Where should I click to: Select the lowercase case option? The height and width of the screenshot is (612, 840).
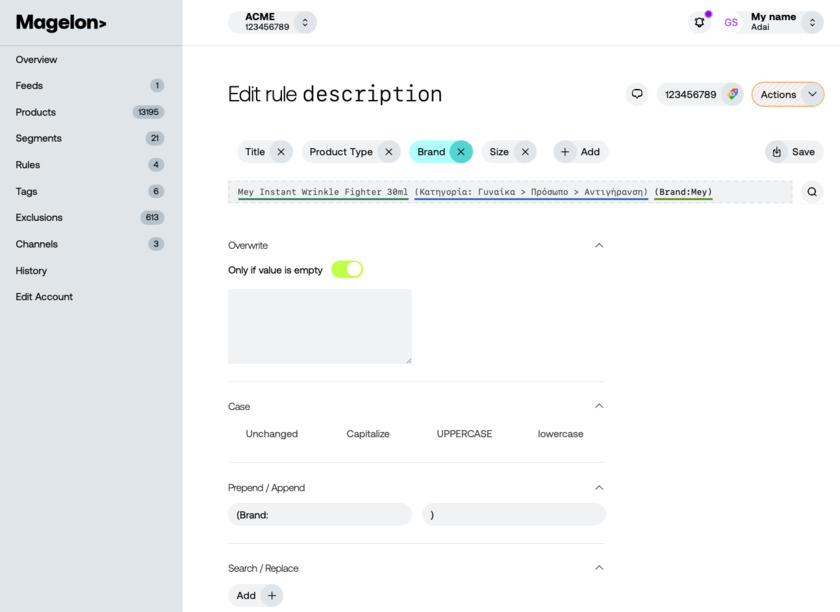(560, 434)
